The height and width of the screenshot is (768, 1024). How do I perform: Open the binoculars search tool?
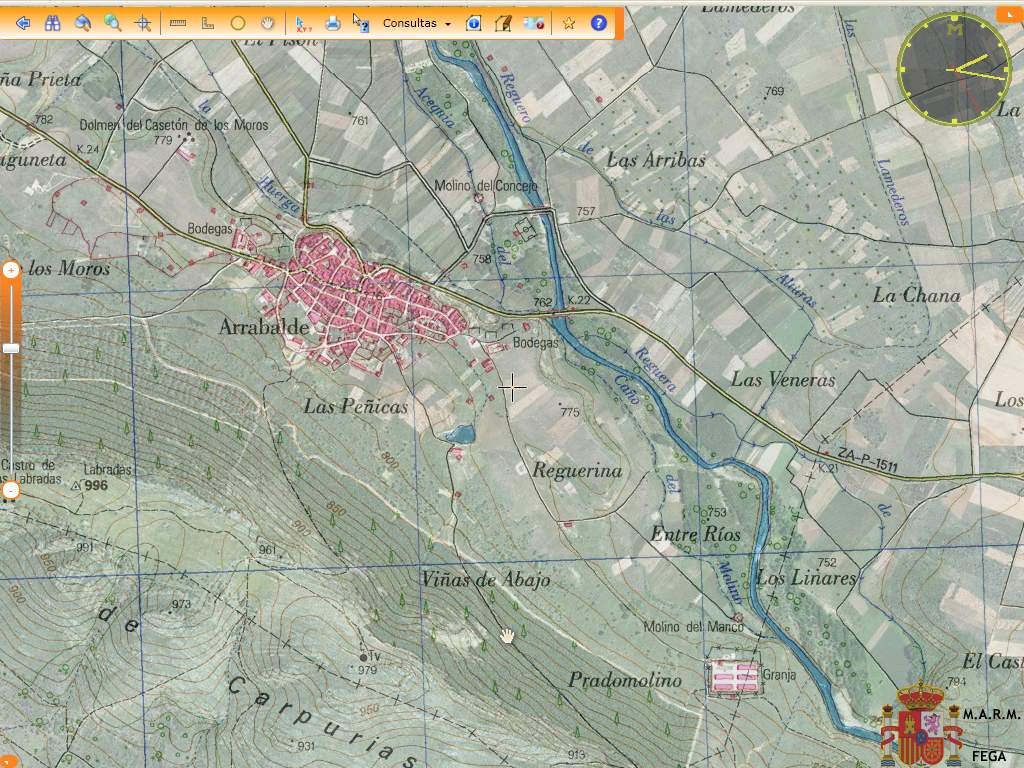(x=53, y=23)
